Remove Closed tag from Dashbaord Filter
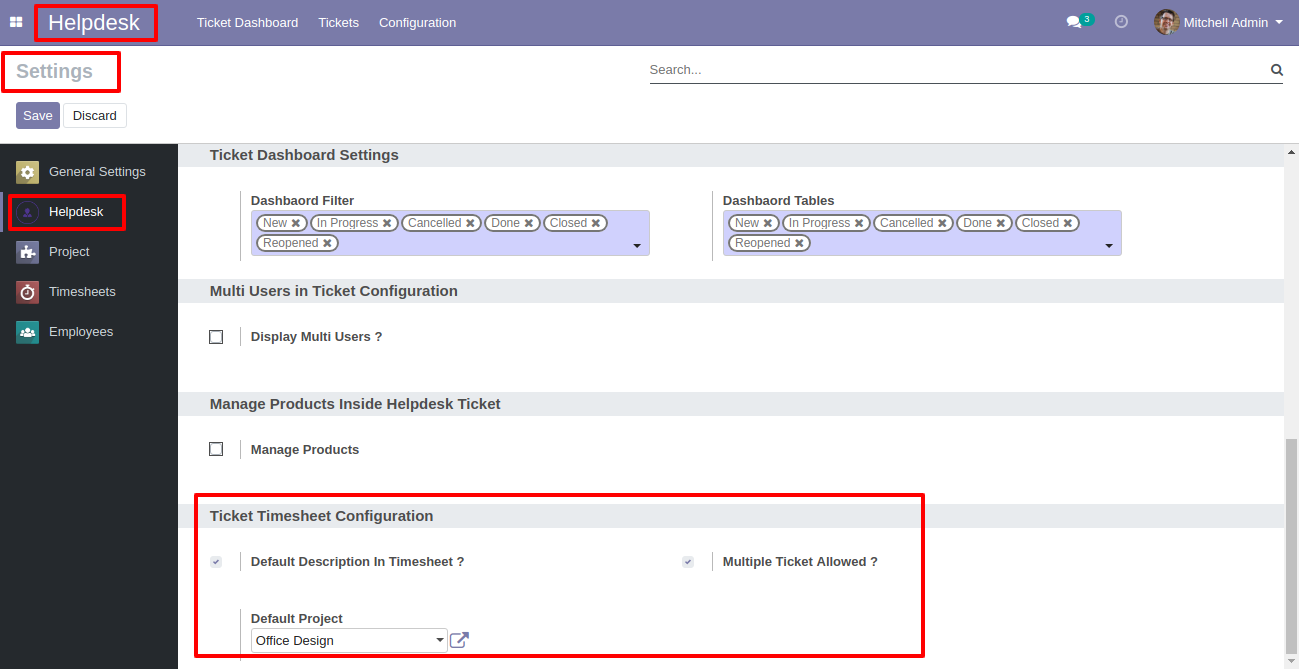 (596, 223)
